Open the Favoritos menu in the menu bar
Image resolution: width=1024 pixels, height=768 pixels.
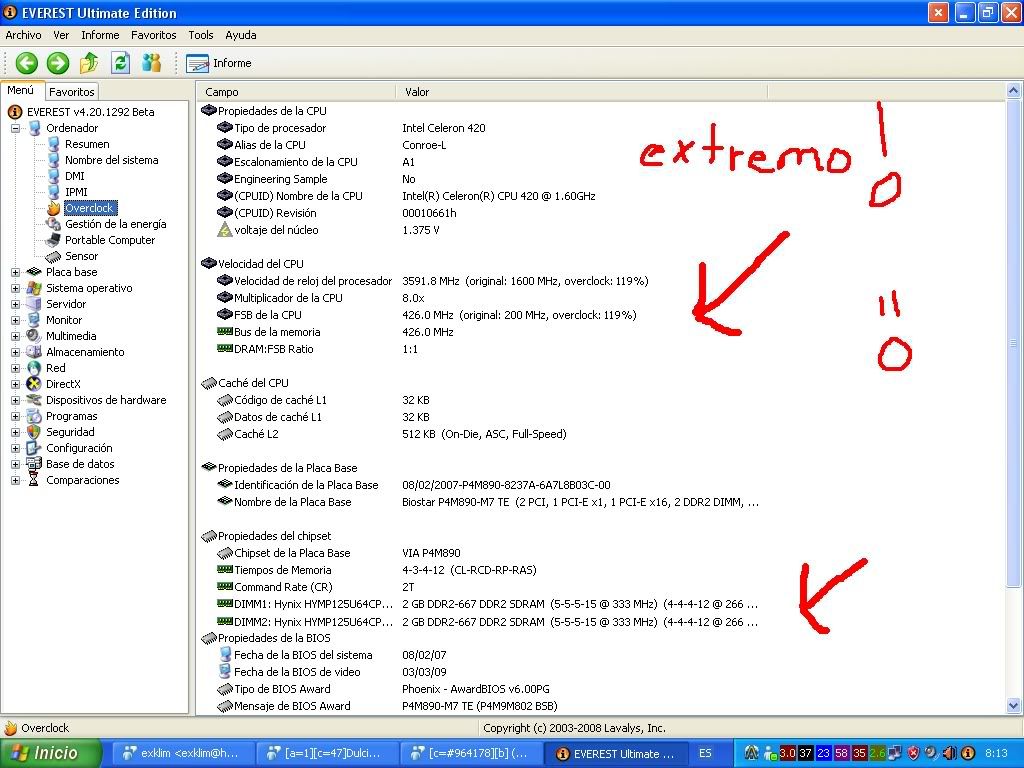(153, 35)
